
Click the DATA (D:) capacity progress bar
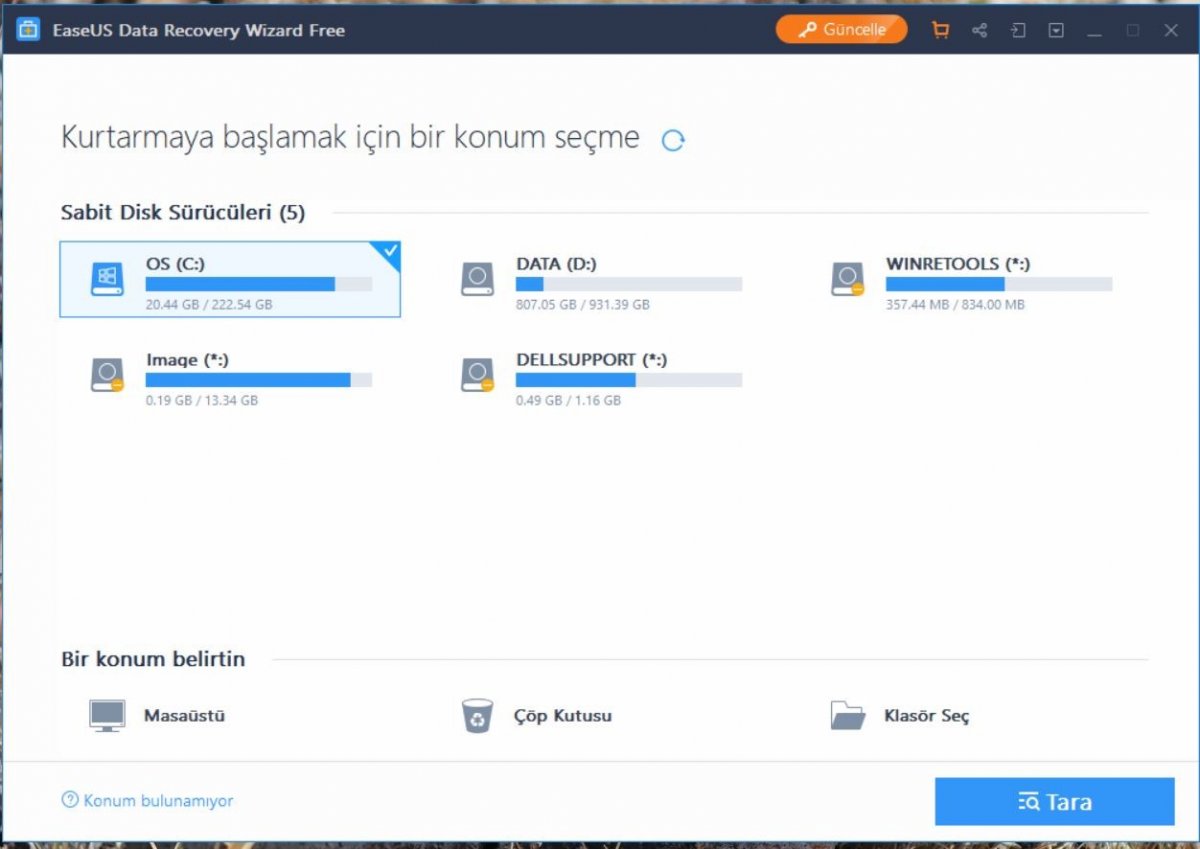click(x=628, y=284)
